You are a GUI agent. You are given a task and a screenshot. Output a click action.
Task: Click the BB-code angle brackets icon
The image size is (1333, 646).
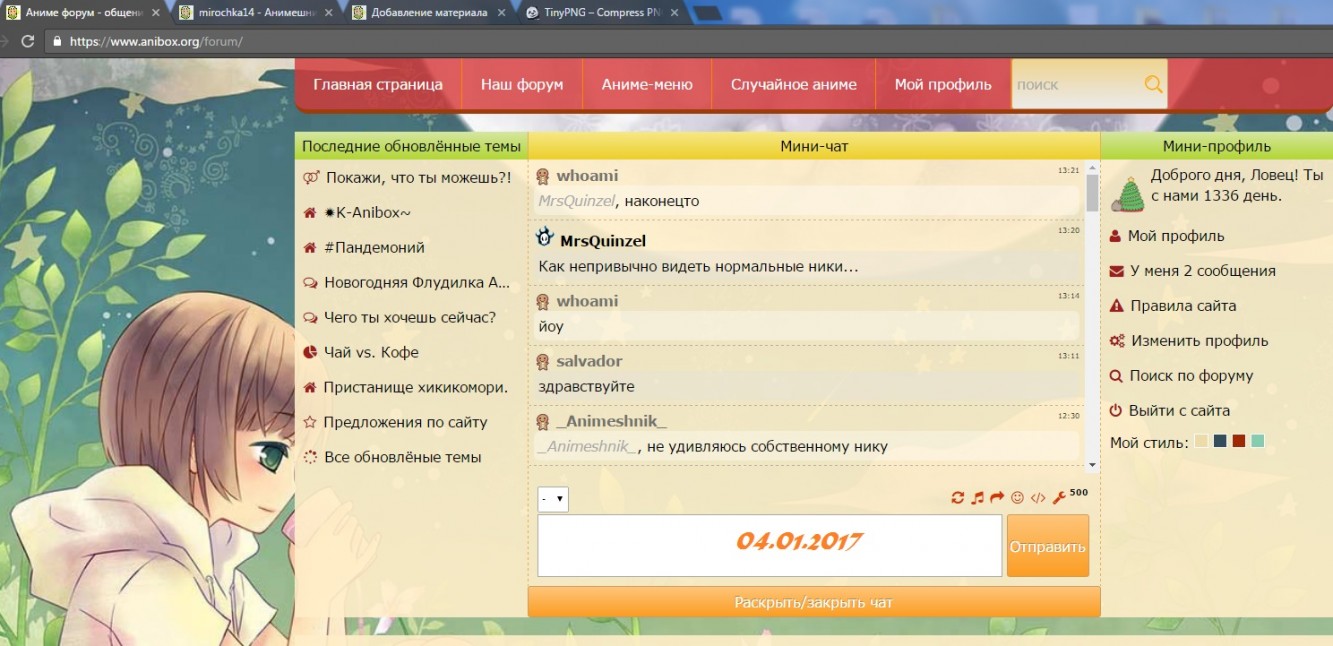pyautogui.click(x=1038, y=498)
